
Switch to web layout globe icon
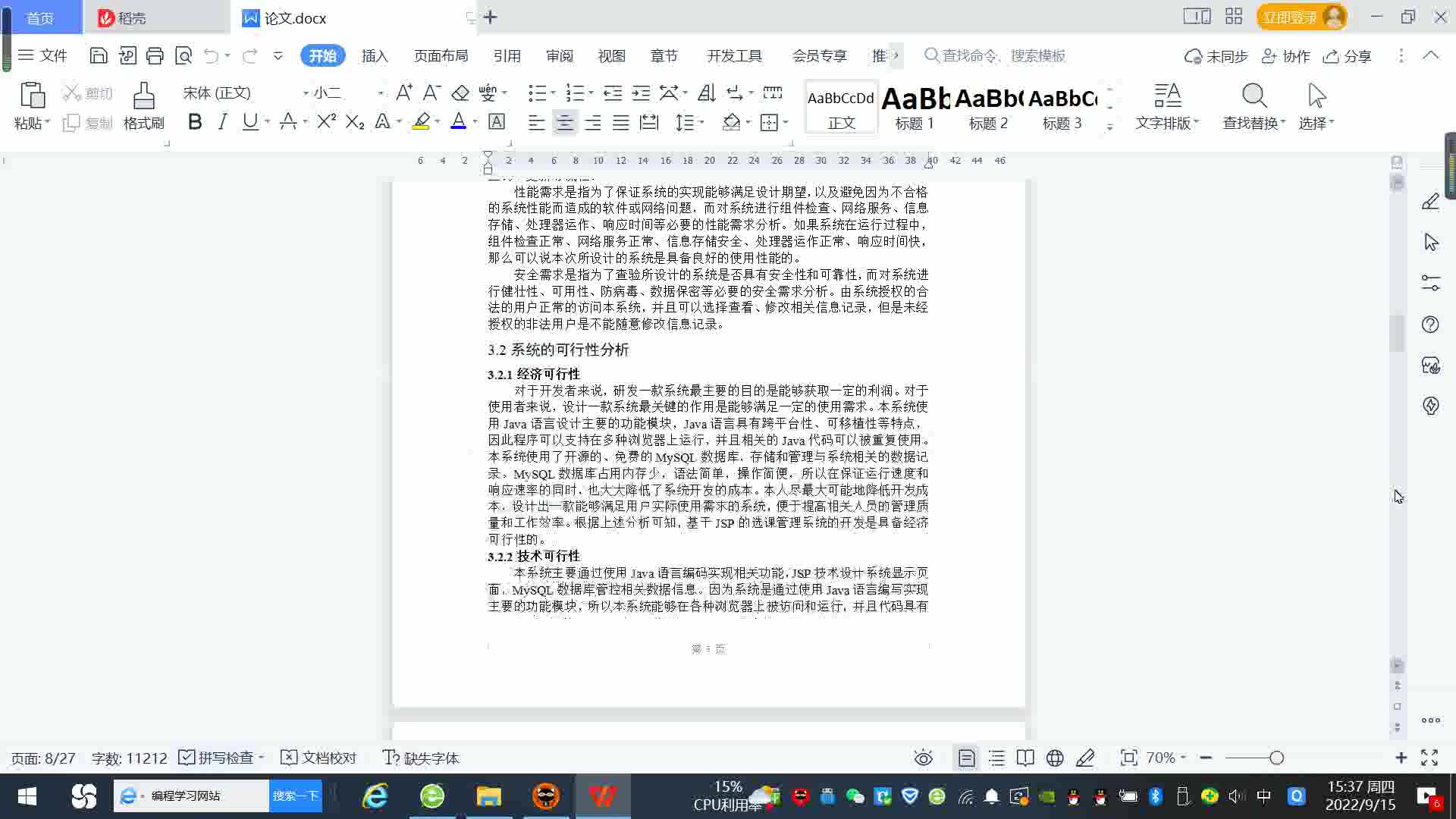[x=1055, y=758]
